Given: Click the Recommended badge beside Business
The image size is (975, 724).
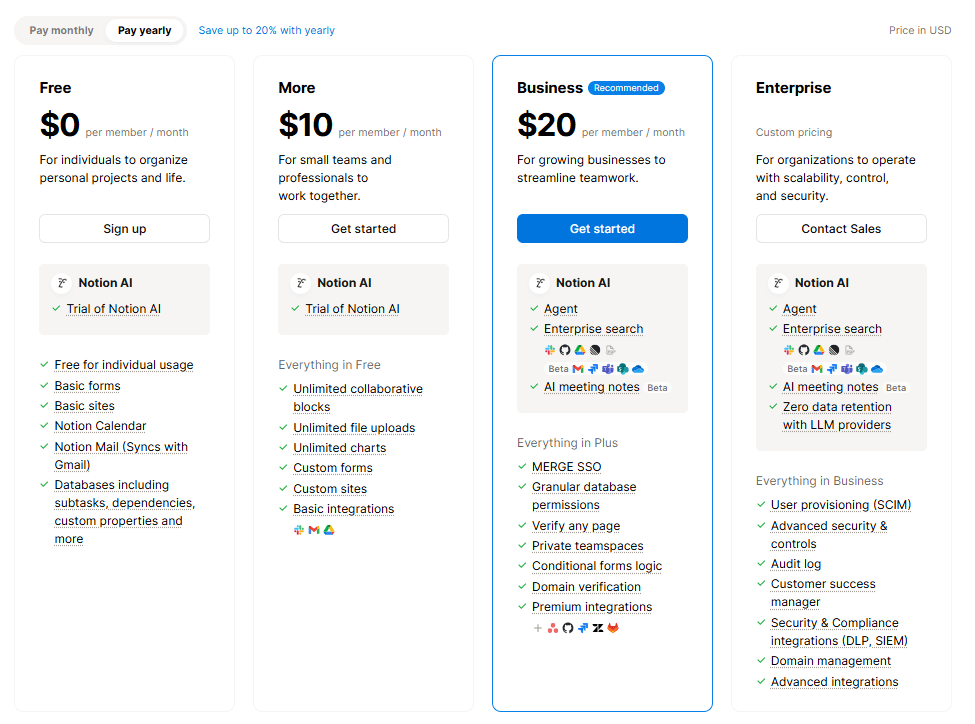Looking at the screenshot, I should (x=626, y=88).
